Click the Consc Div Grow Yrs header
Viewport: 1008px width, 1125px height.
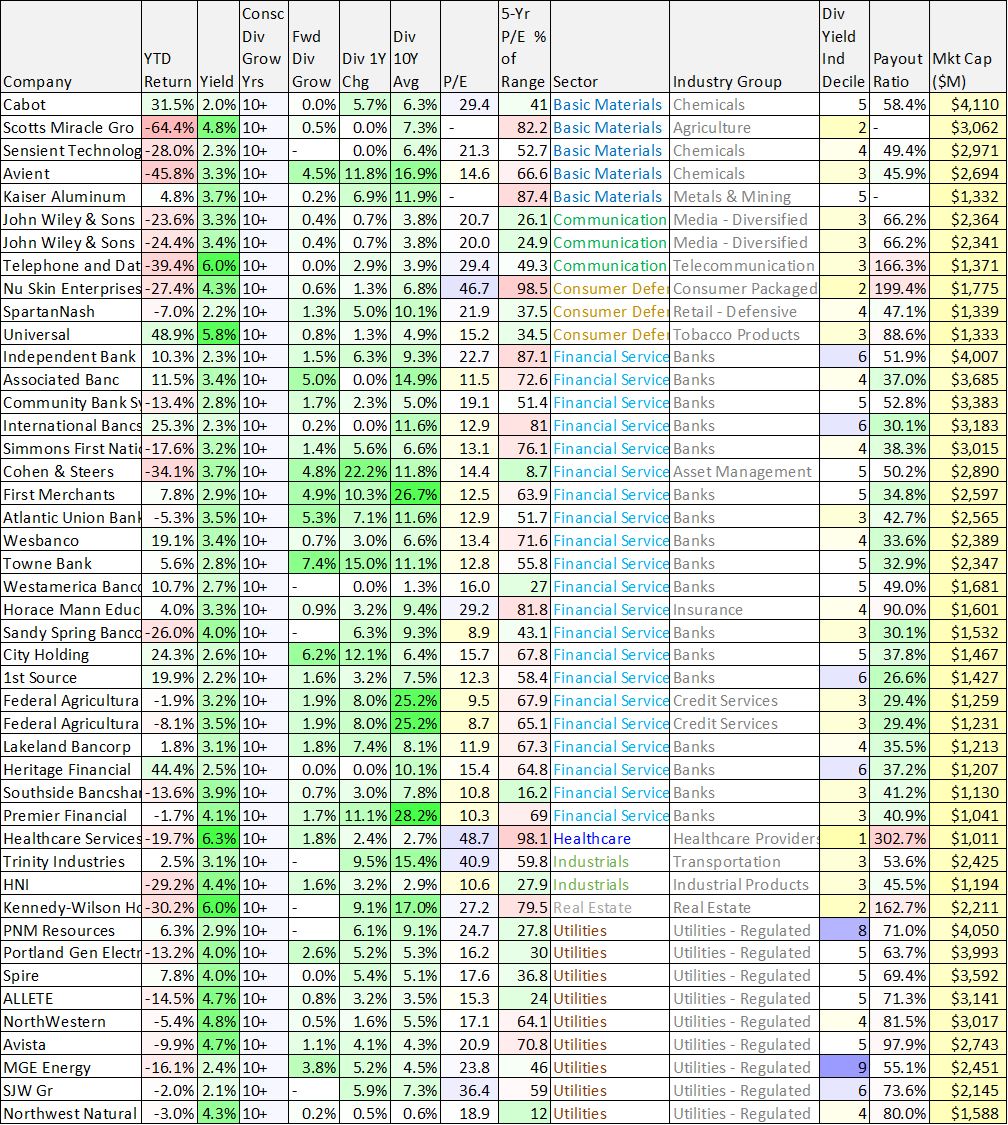(x=264, y=47)
